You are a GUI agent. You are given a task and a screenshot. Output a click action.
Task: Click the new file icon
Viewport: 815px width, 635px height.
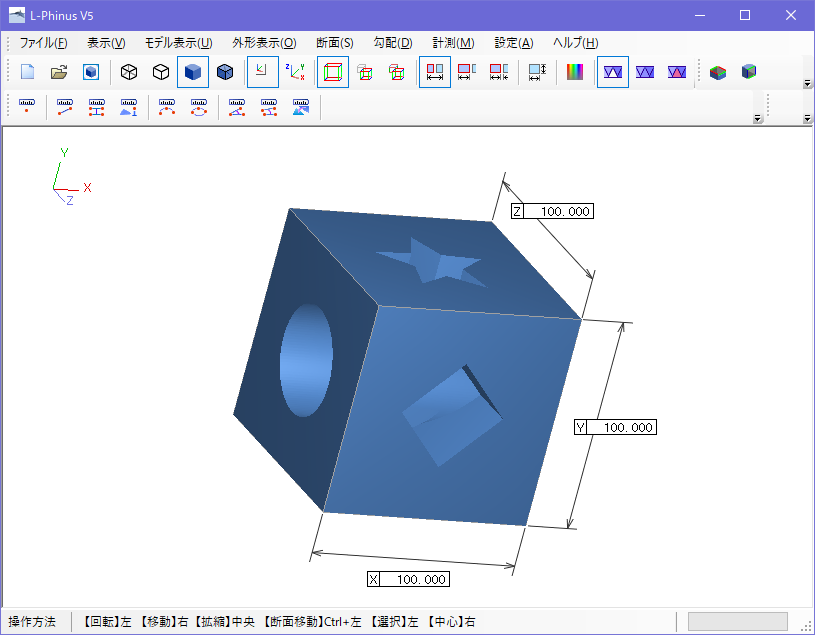tap(28, 72)
